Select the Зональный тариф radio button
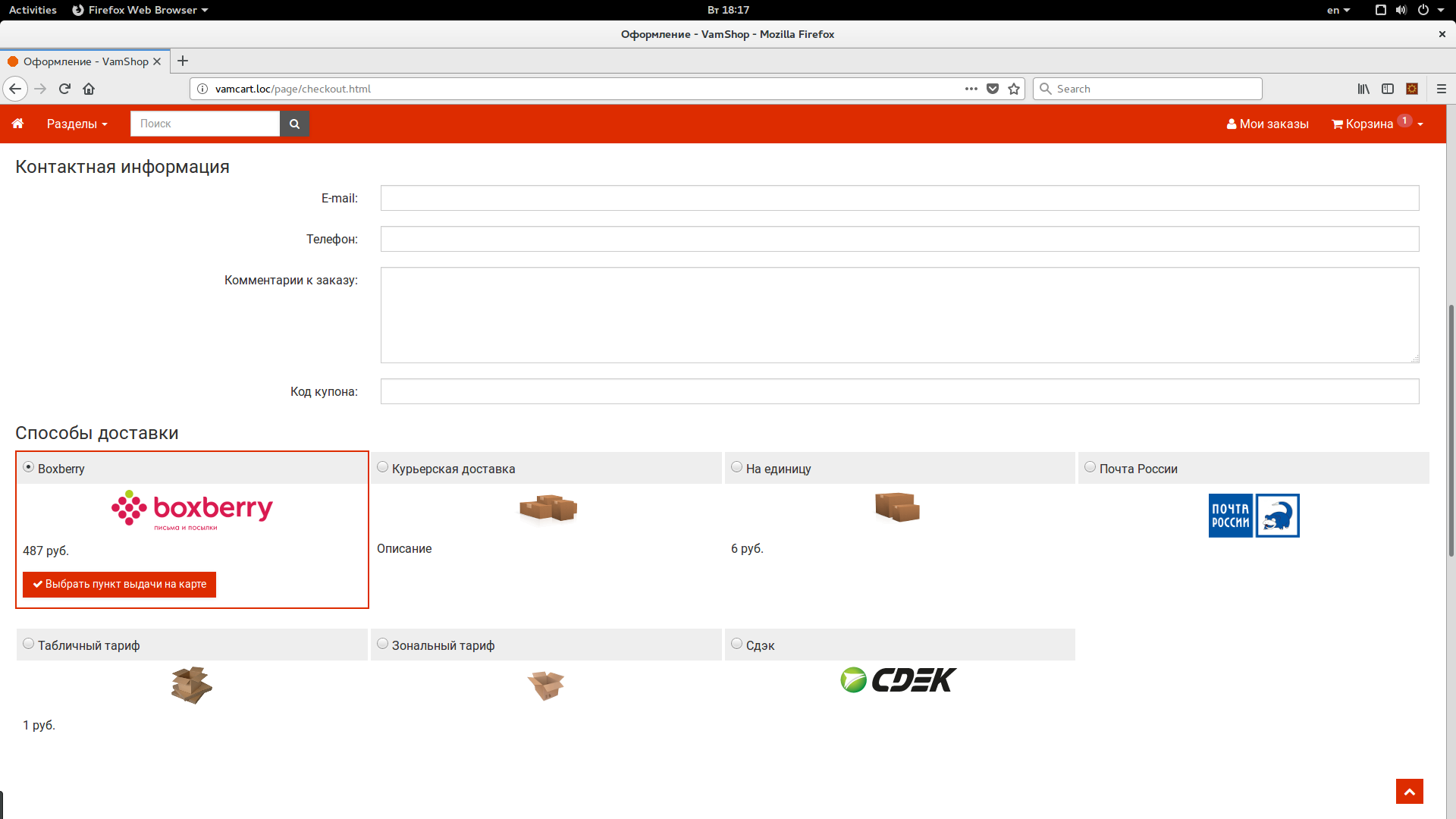Screen dimensions: 1456x819 tap(382, 644)
